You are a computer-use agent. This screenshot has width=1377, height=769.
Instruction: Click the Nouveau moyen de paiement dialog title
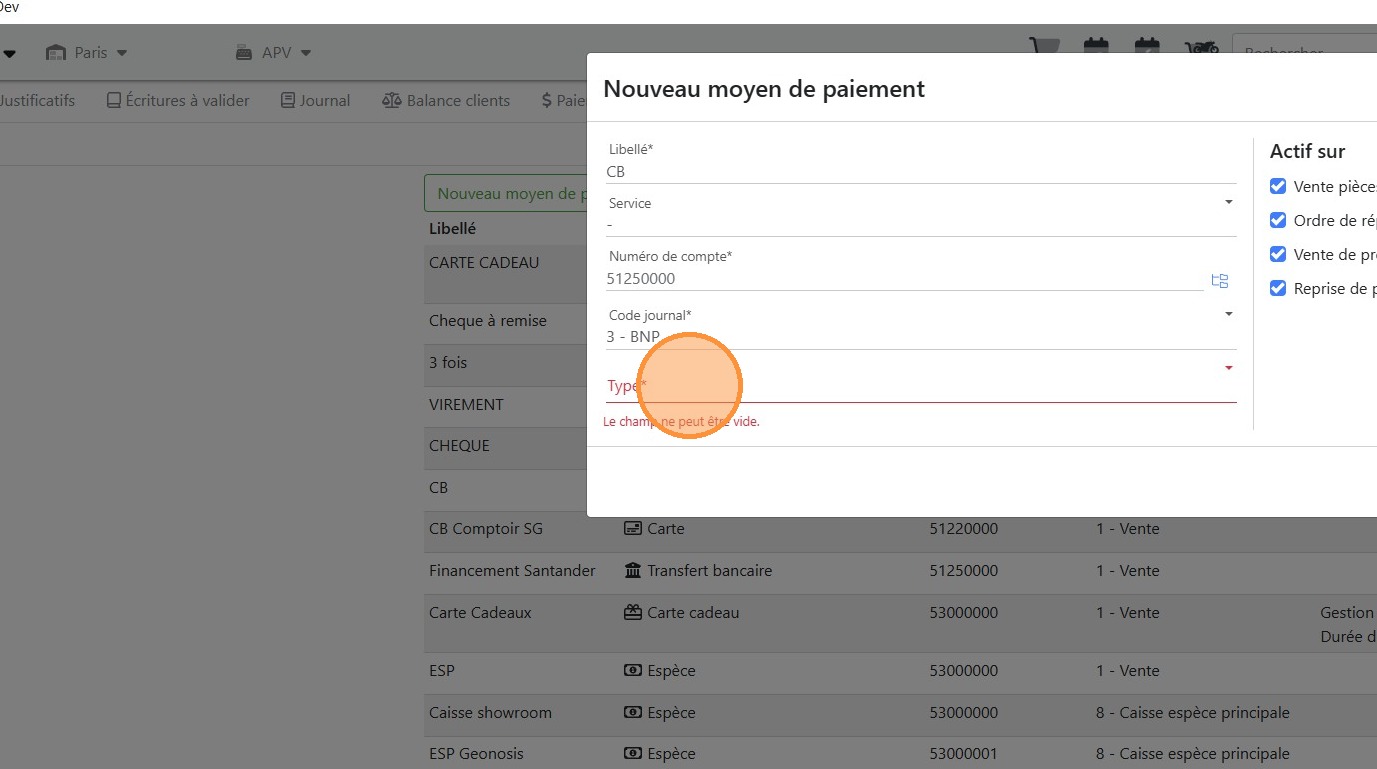(x=764, y=88)
